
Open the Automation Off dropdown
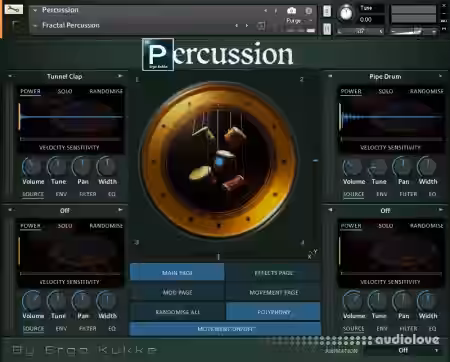[x=403, y=350]
